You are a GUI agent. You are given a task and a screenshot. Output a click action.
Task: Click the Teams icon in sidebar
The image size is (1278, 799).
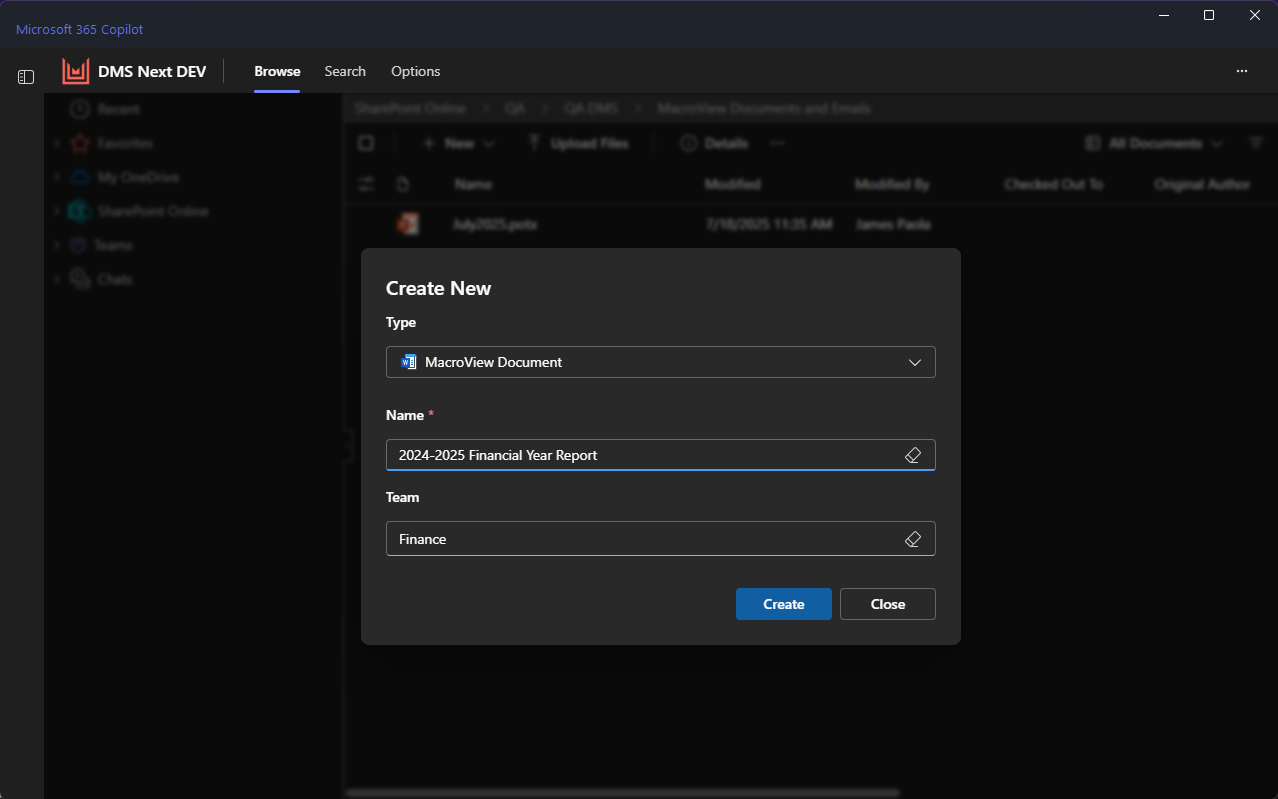tap(78, 245)
